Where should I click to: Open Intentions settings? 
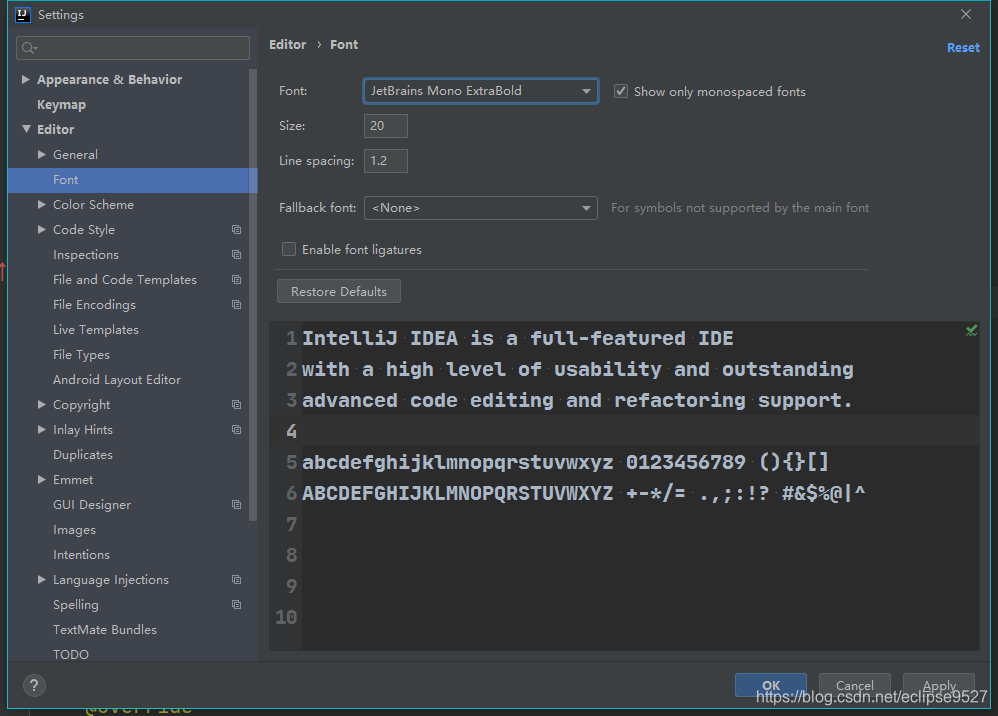tap(81, 555)
